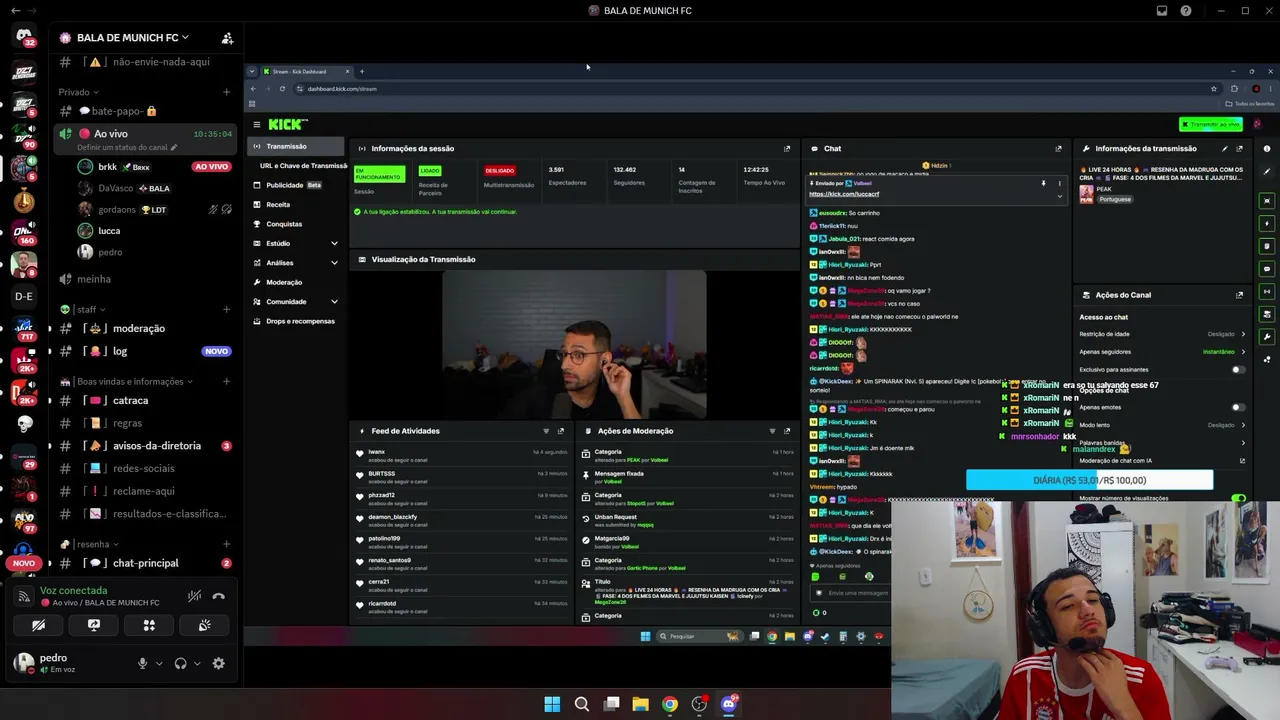Pop out Ações do Canal panel
Image resolution: width=1280 pixels, height=720 pixels.
(1239, 295)
